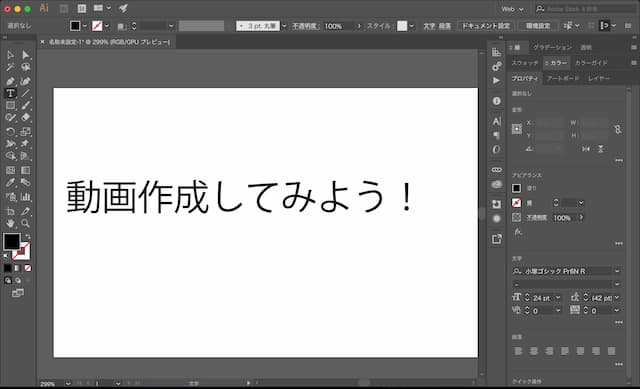Switch to the プロパティ tab
Viewport: 640px width, 389px height.
pyautogui.click(x=525, y=78)
